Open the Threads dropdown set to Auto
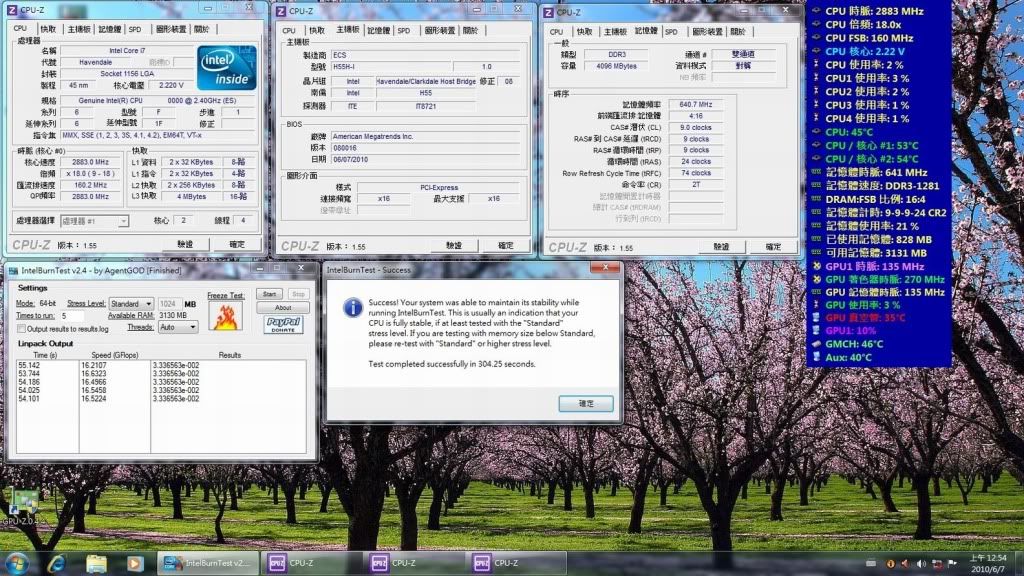The image size is (1024, 576). point(179,327)
